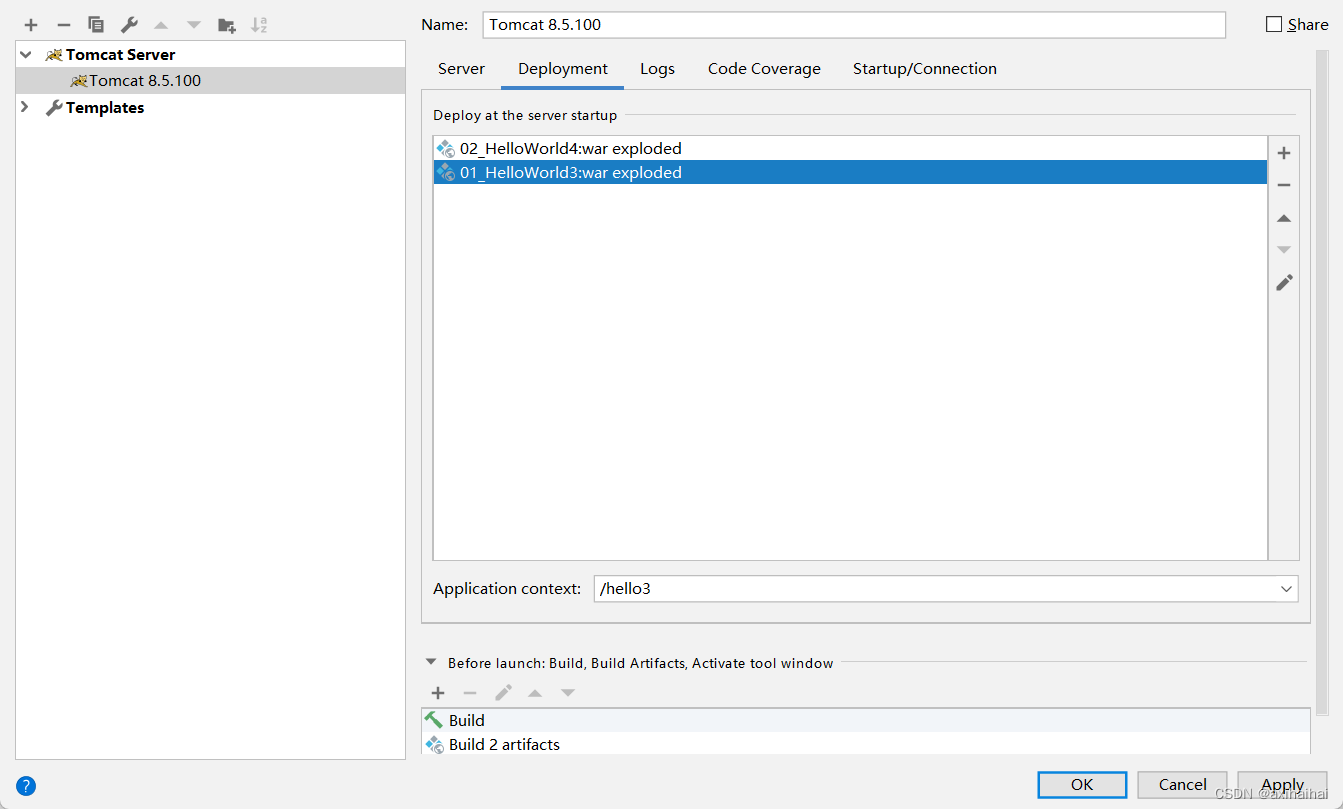The height and width of the screenshot is (809, 1343).
Task: Switch to the Server tab
Action: 461,69
